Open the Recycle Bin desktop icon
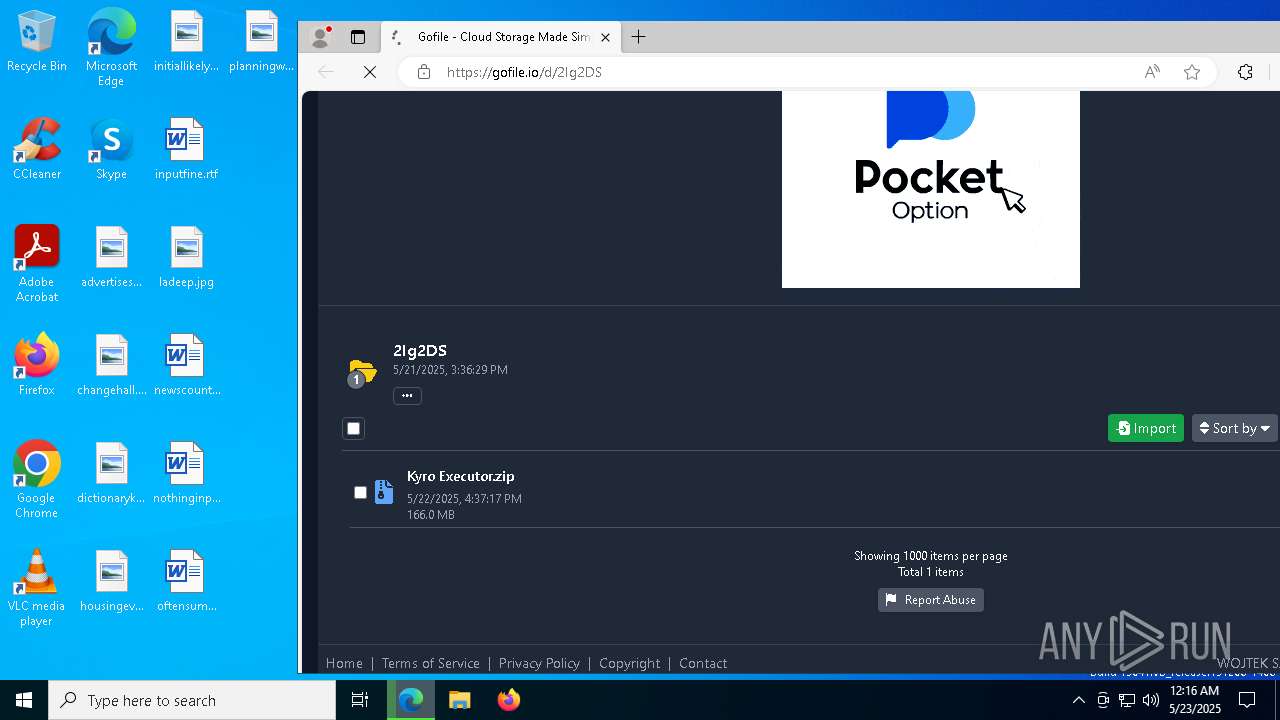Viewport: 1280px width, 720px height. tap(36, 42)
